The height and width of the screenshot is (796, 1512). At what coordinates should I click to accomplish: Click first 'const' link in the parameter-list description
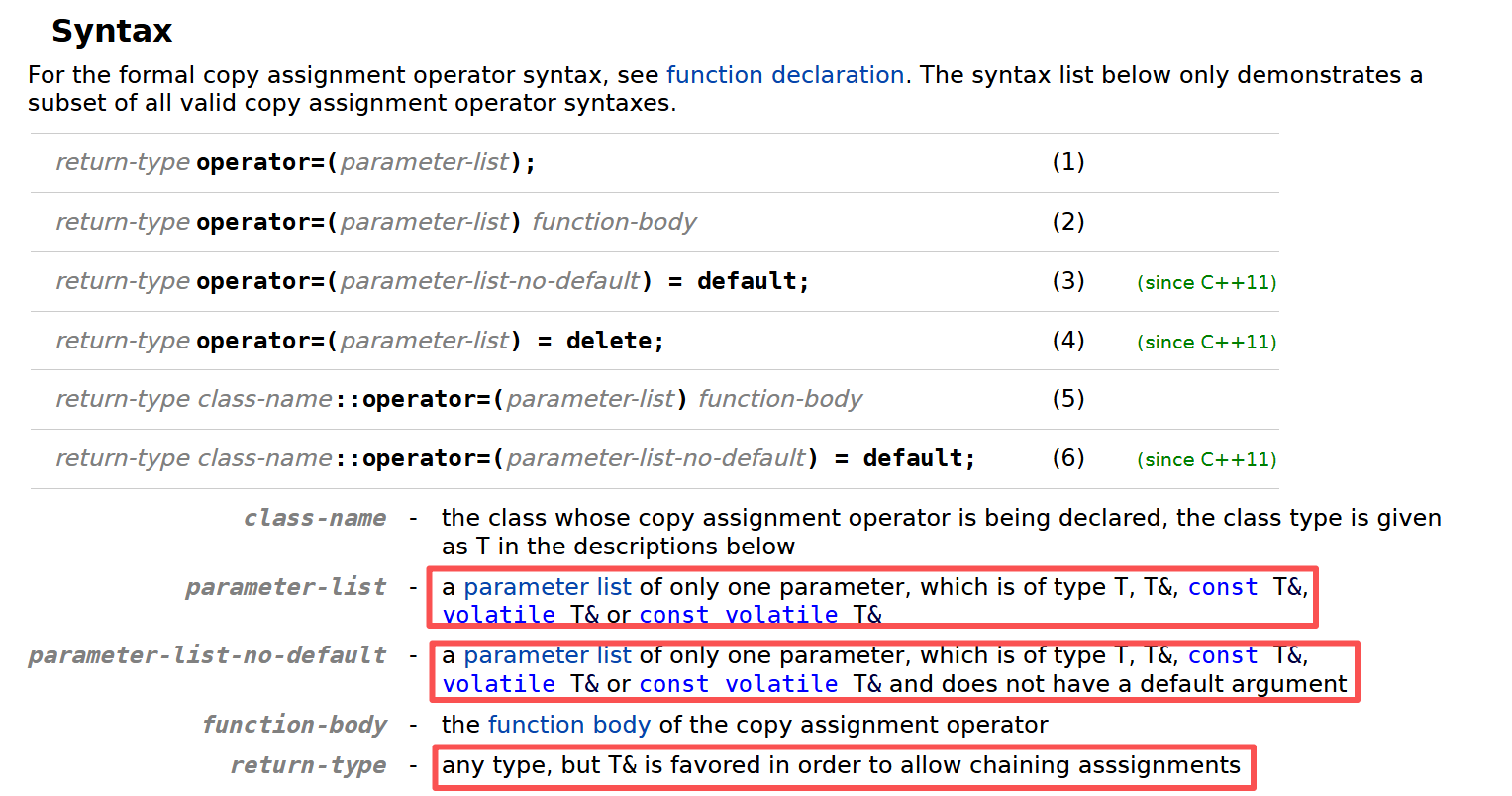click(x=1222, y=587)
